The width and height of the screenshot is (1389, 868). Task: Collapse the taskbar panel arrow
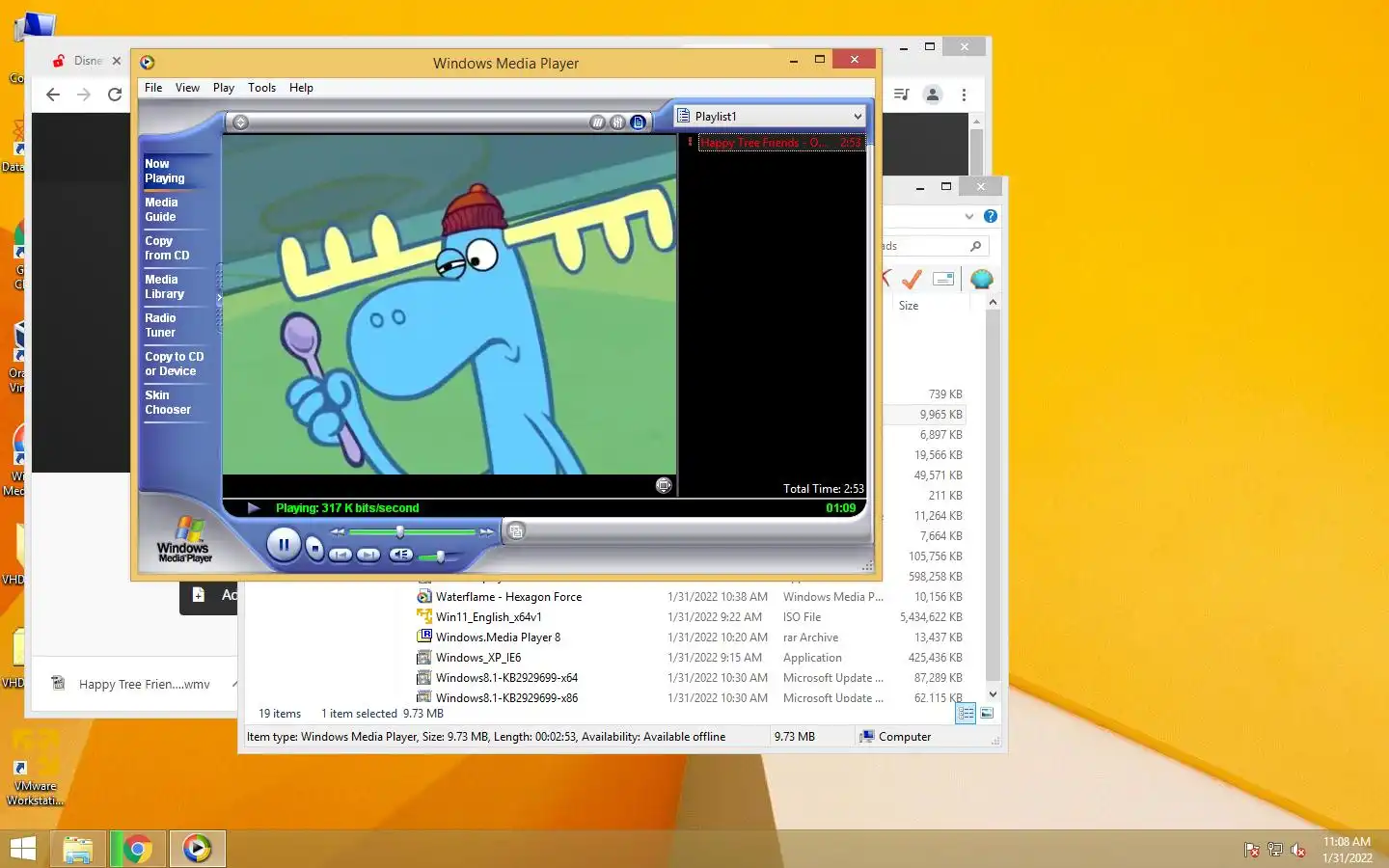(x=219, y=298)
